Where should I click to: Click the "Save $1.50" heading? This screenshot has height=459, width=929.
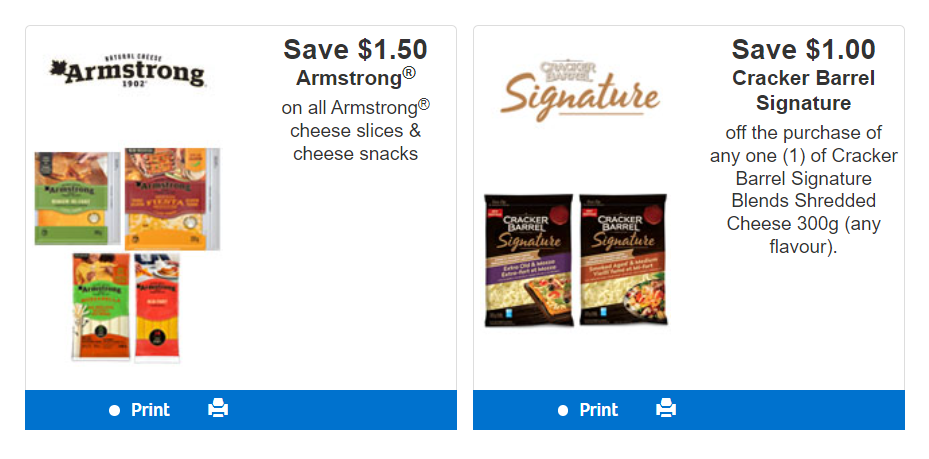click(x=355, y=49)
